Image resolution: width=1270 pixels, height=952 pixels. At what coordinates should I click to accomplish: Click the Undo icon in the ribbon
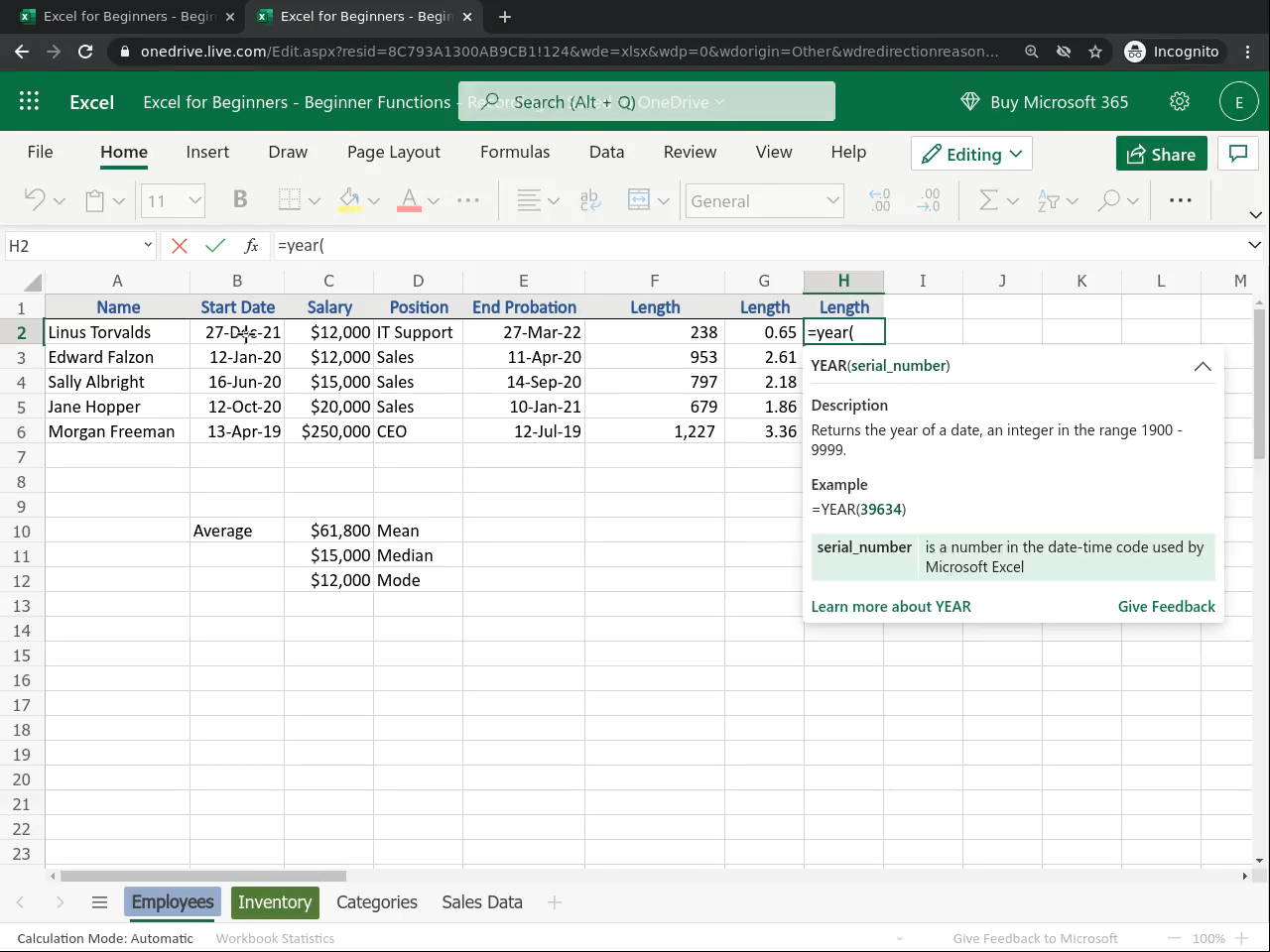[x=35, y=200]
